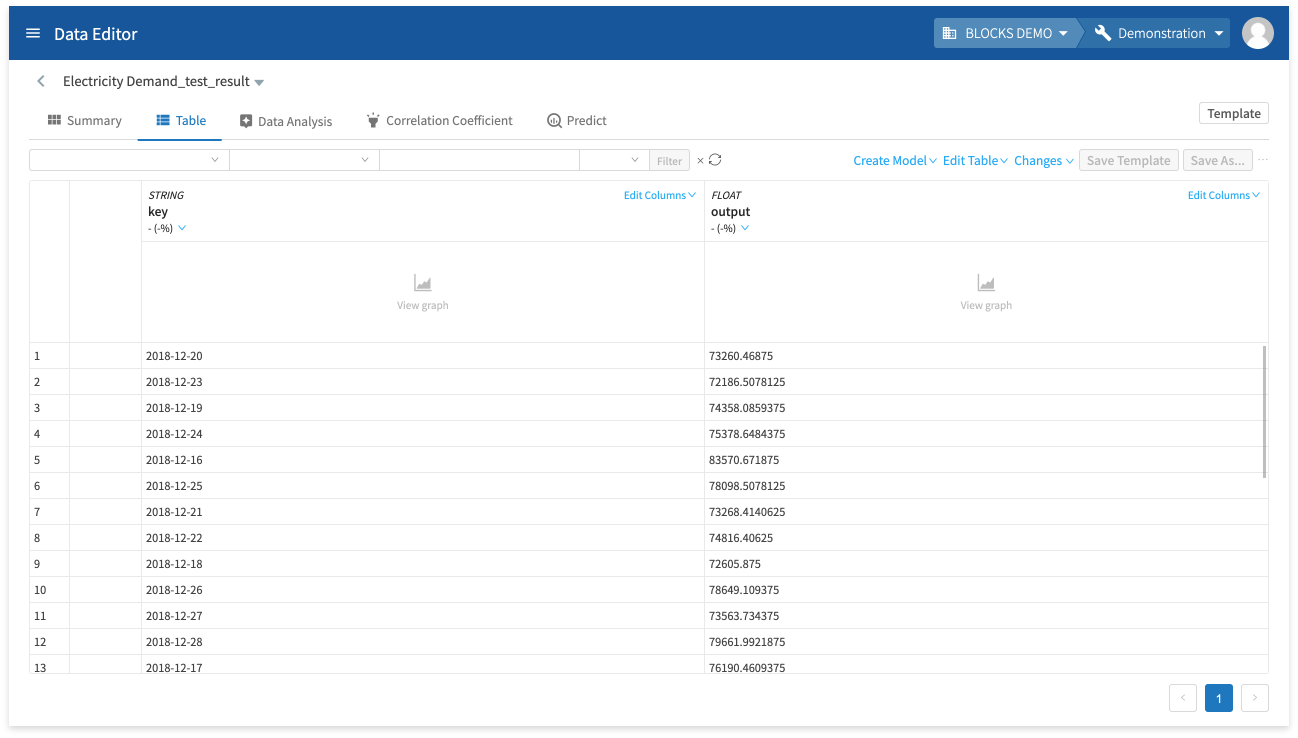Click the Data Editor title
Viewport: 1298px width, 738px height.
pos(96,33)
